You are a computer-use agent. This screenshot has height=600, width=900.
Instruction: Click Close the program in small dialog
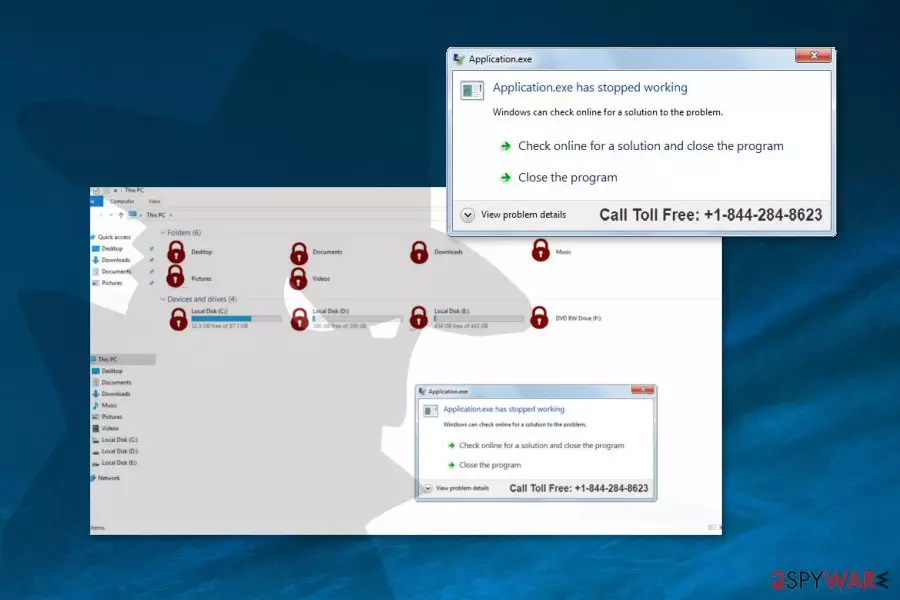coord(490,465)
